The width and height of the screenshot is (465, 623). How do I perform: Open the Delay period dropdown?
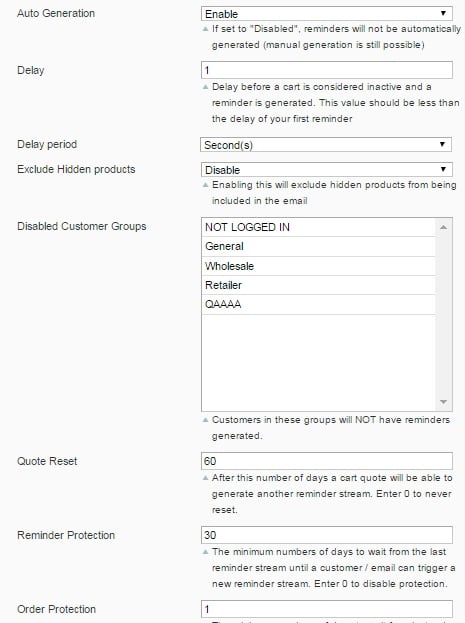pyautogui.click(x=326, y=145)
